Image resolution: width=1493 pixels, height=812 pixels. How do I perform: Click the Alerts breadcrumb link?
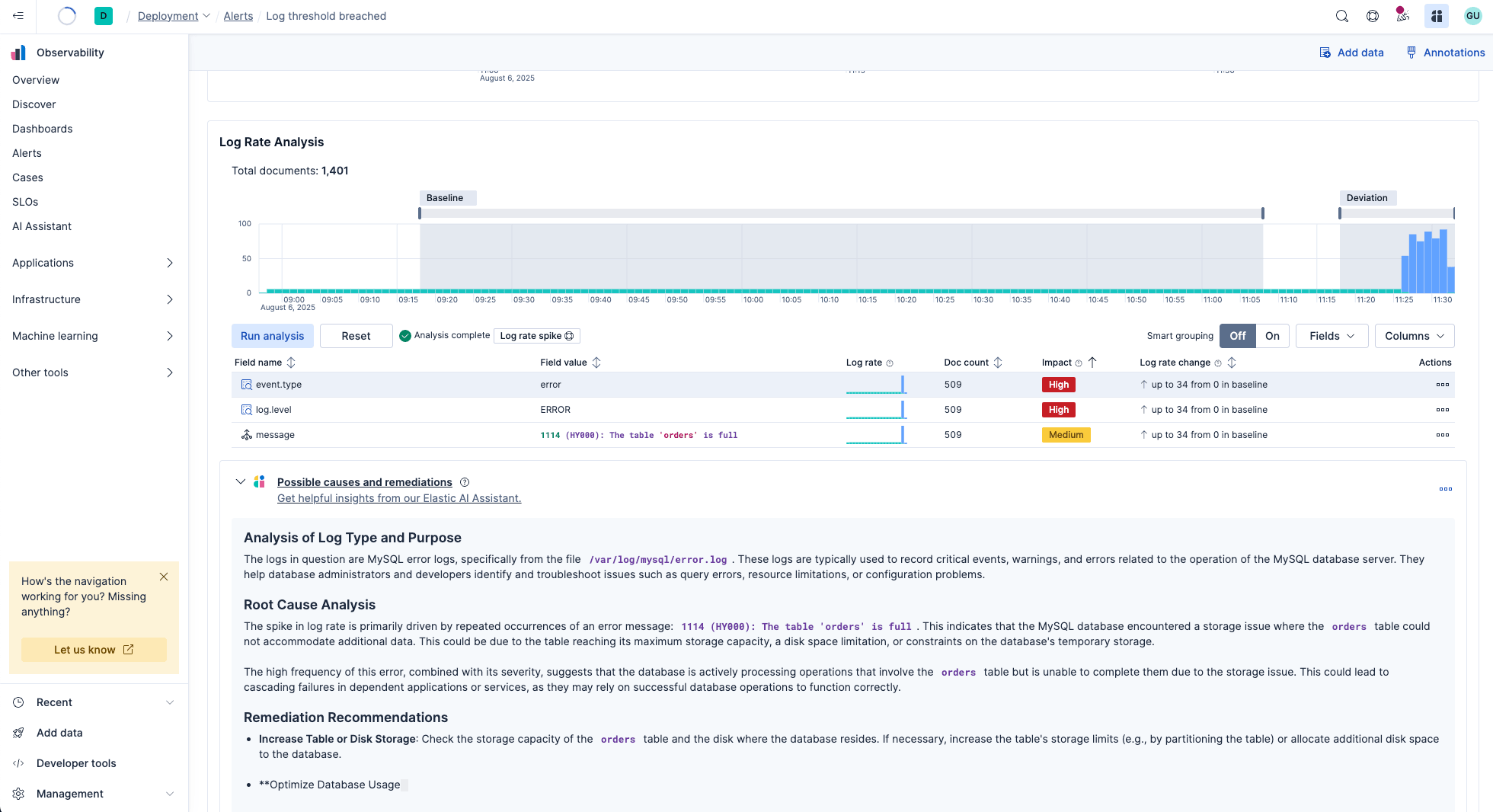pos(238,16)
